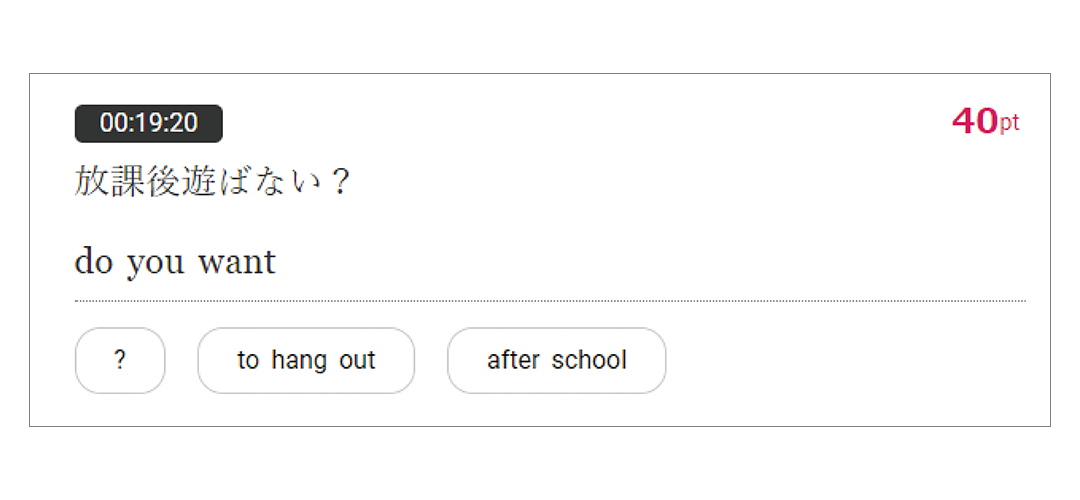Click the red 40pt score indicator
Viewport: 1080px width, 500px height.
point(985,122)
